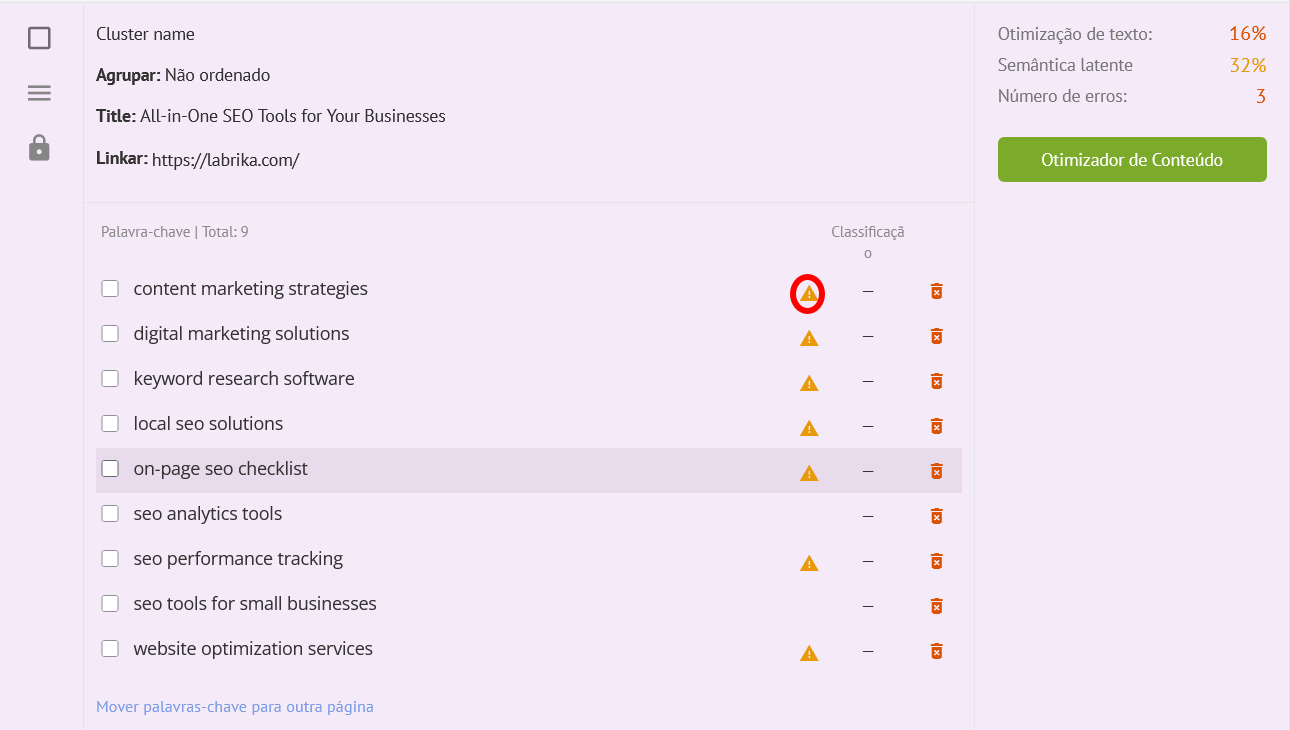Click warning icon for content marketing strategies
The image size is (1290, 730).
click(808, 294)
